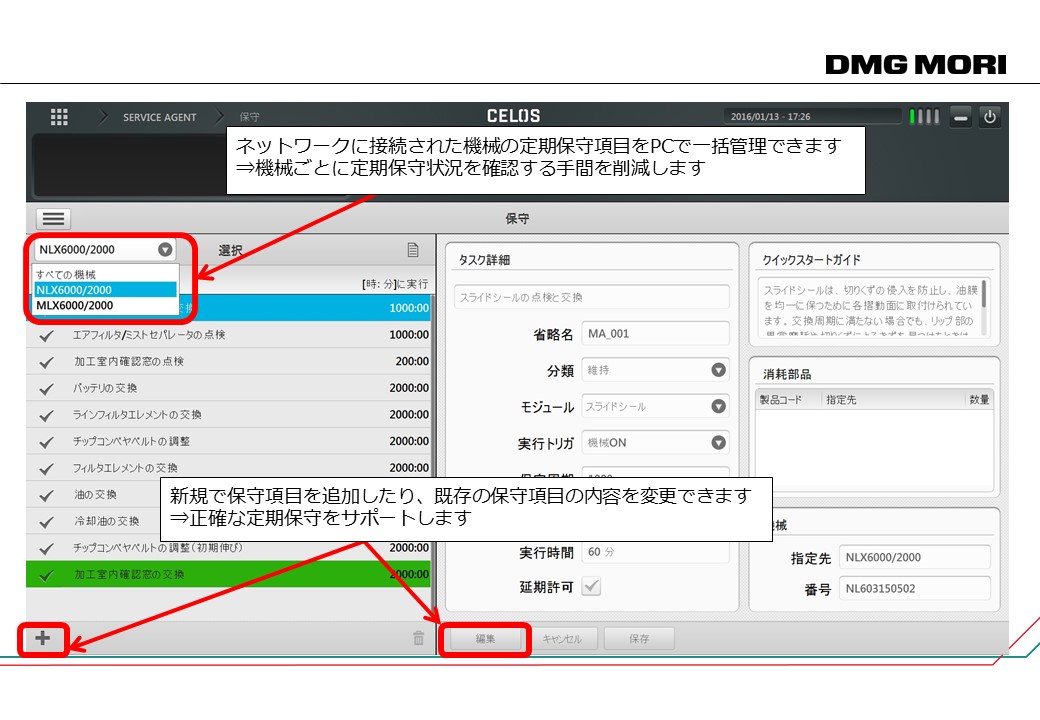The width and height of the screenshot is (1040, 720).
Task: Click check mark beside 加工室内確認窓の点検
Action: click(x=46, y=362)
